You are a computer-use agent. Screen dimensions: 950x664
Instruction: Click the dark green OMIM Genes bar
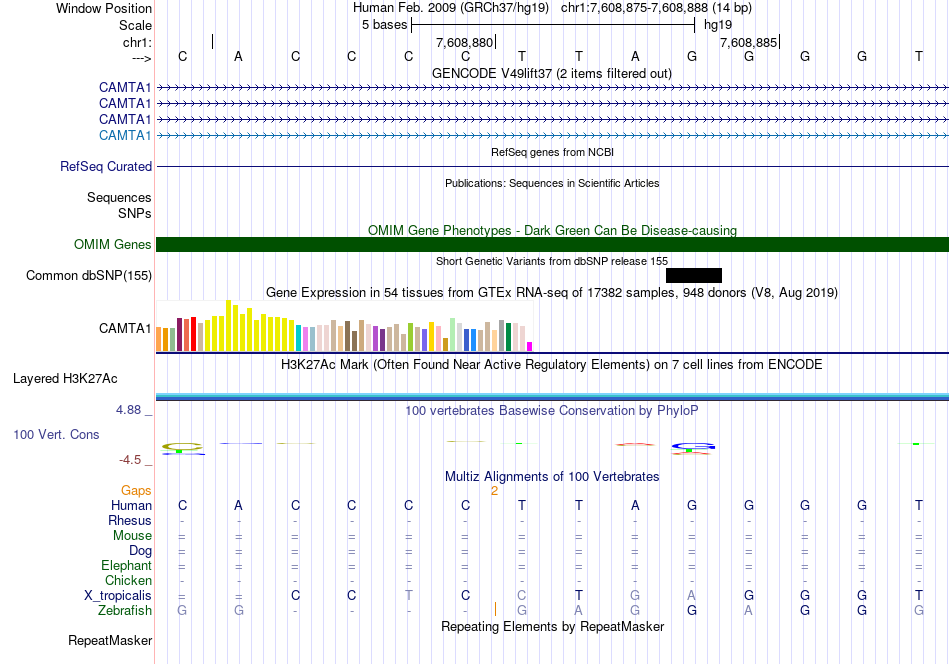(x=553, y=244)
